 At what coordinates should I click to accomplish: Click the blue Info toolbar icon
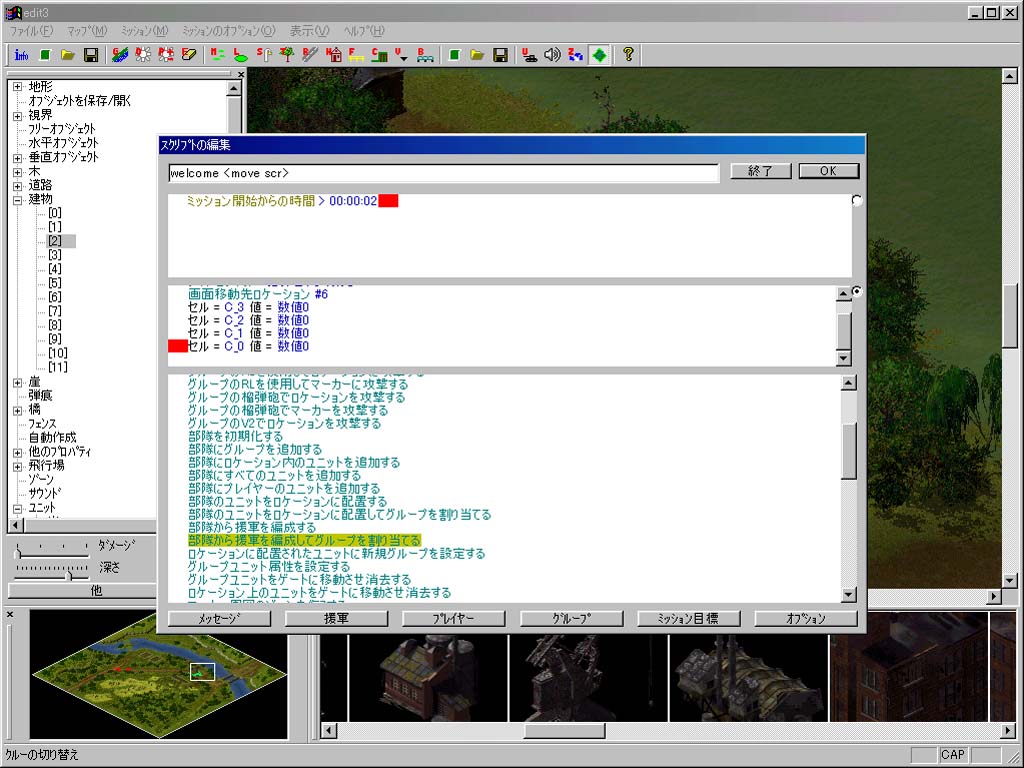click(21, 54)
